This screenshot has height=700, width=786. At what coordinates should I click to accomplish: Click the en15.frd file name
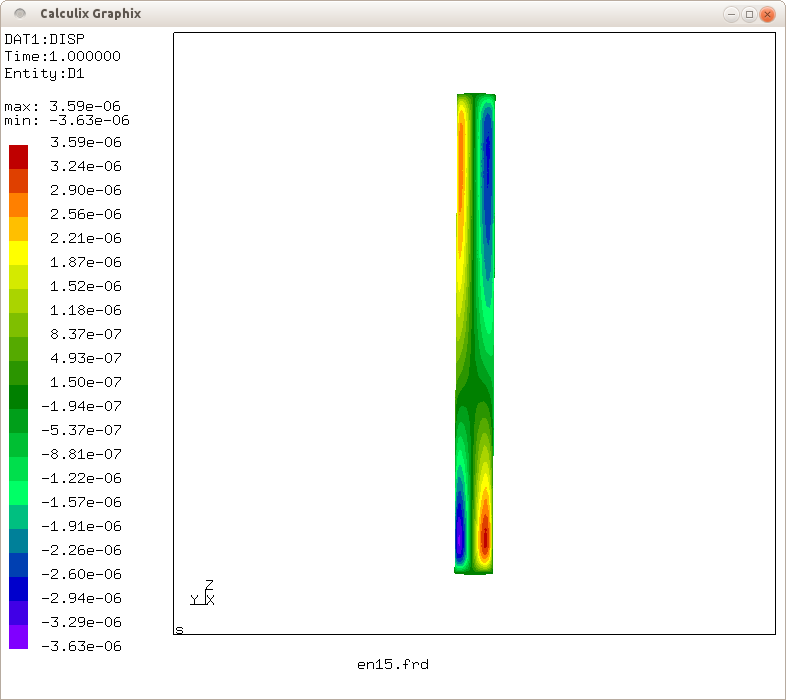(x=393, y=665)
